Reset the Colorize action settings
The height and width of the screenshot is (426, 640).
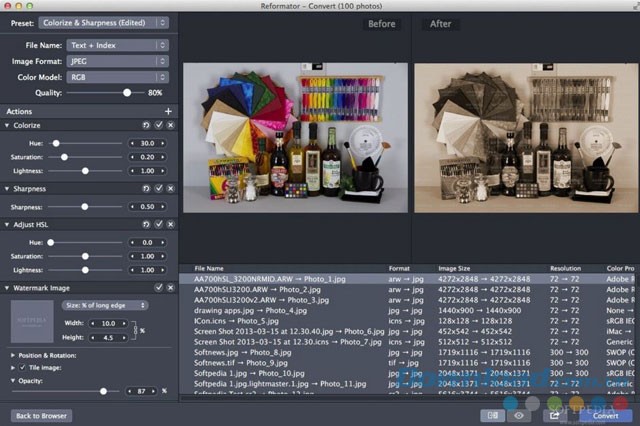click(x=147, y=125)
